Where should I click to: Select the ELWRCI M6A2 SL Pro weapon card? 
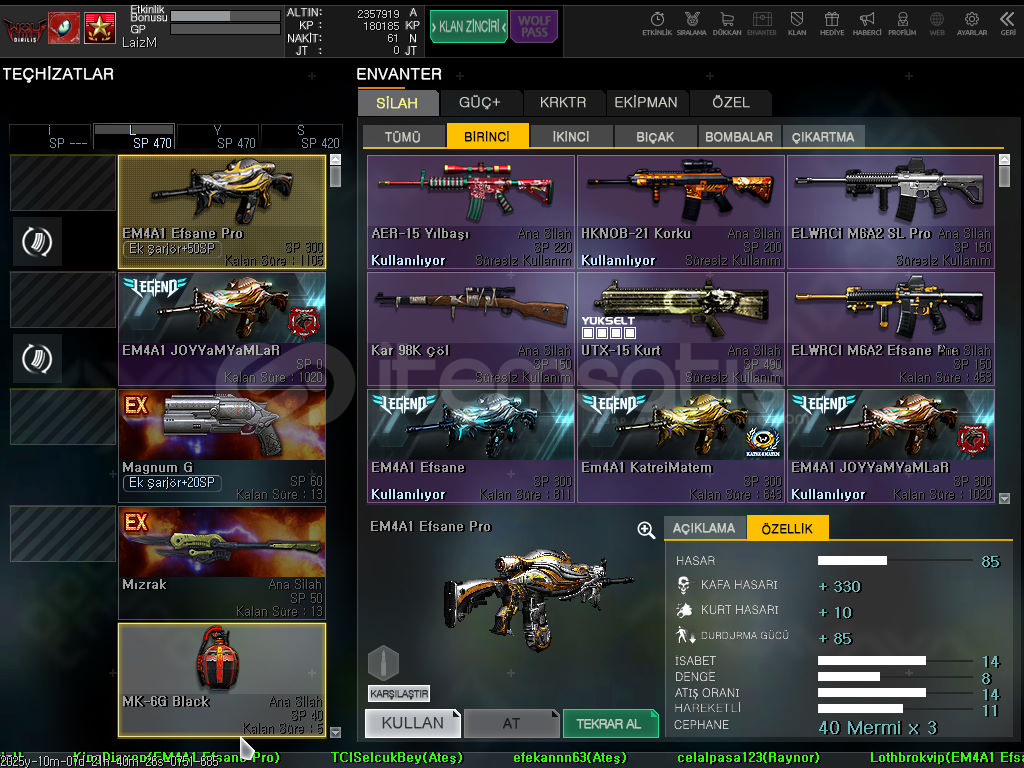(x=891, y=212)
